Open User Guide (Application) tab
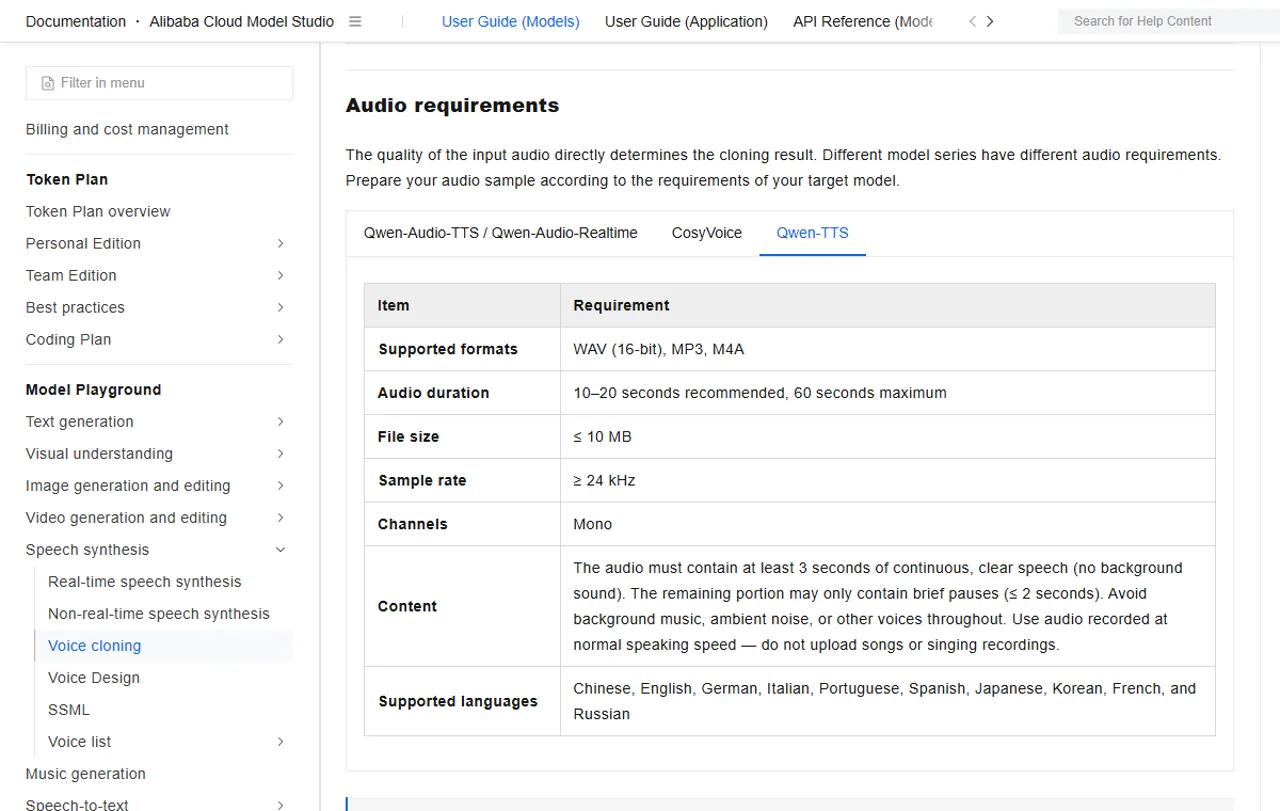 (x=686, y=21)
